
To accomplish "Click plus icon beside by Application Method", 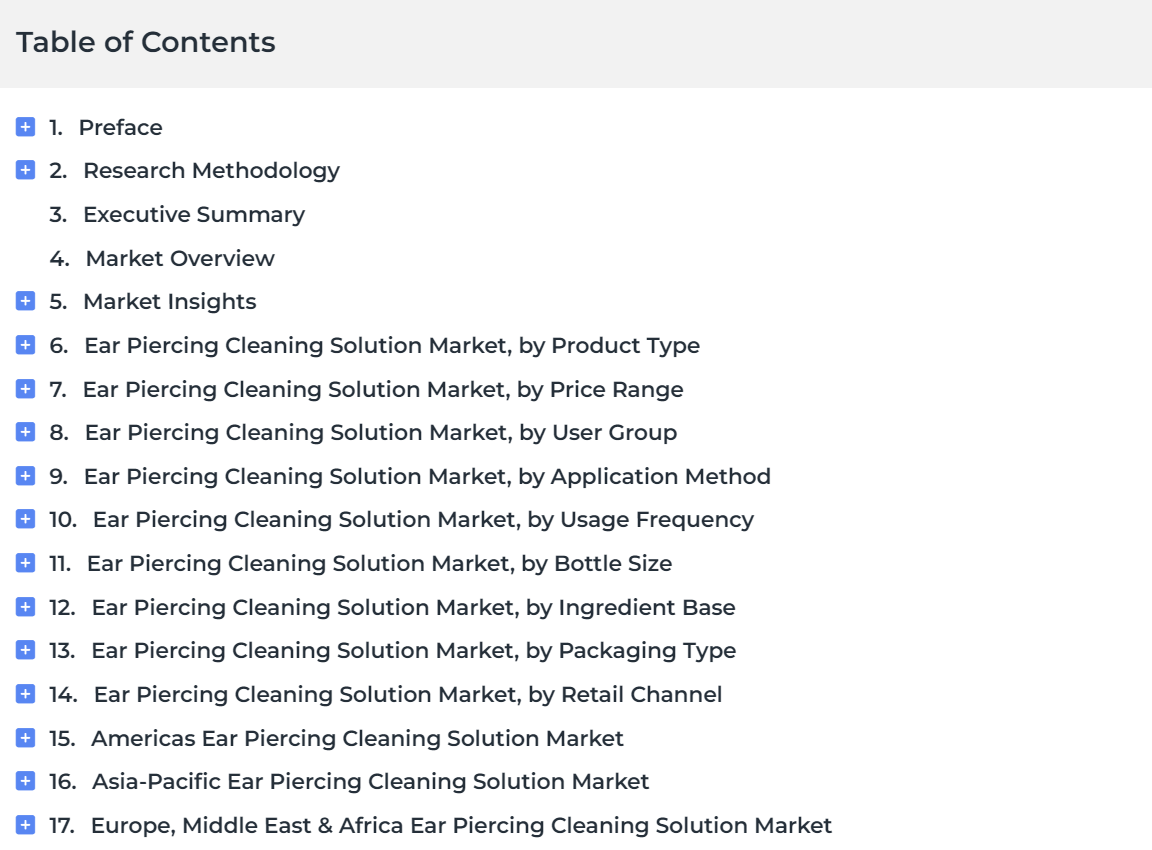I will coord(25,476).
